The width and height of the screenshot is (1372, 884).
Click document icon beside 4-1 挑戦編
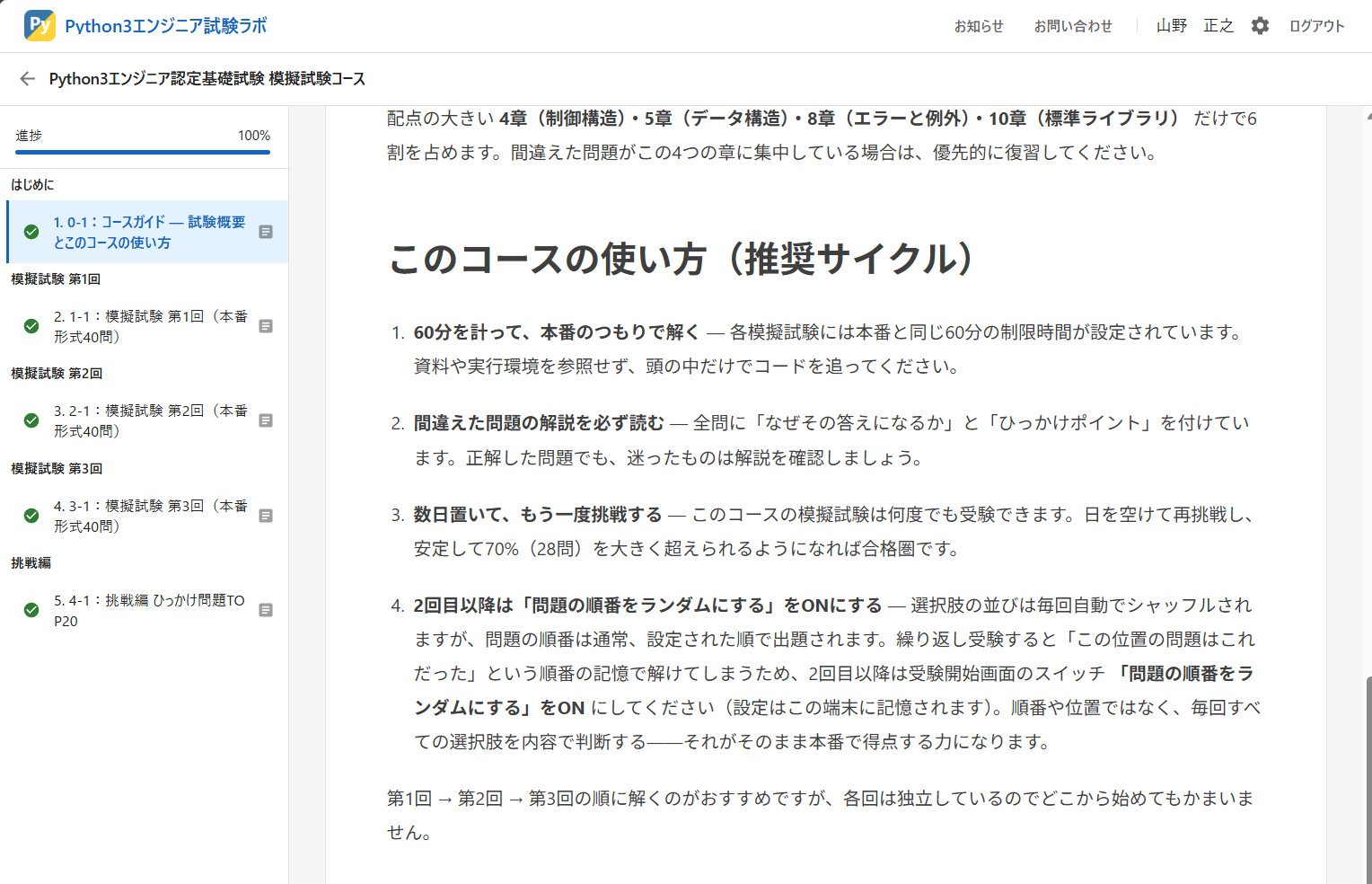point(266,610)
